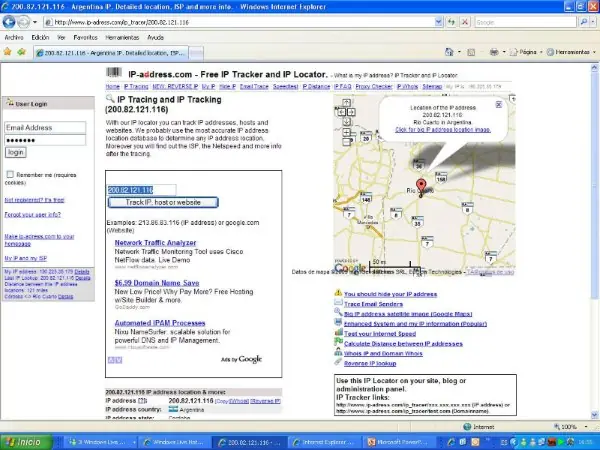The image size is (600, 450).
Task: Close the map location info balloon
Action: pos(499,104)
